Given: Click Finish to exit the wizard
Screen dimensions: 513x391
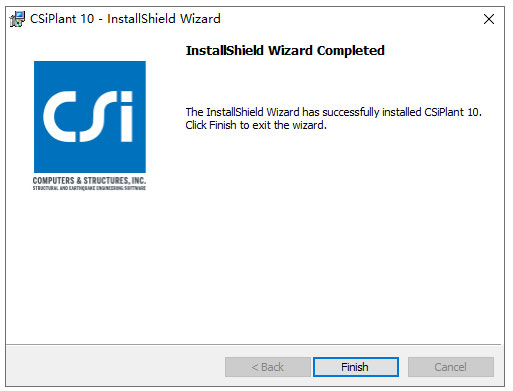Looking at the screenshot, I should (356, 367).
